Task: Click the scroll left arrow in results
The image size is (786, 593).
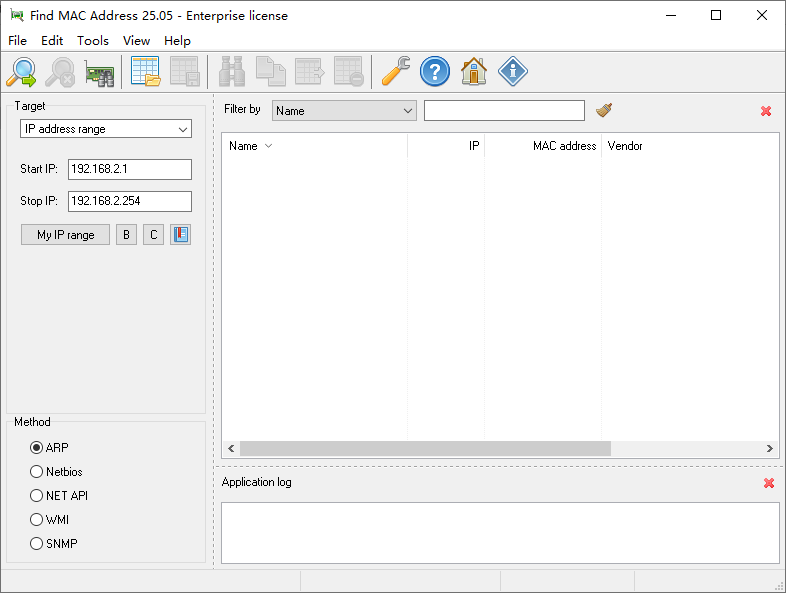Action: point(231,448)
